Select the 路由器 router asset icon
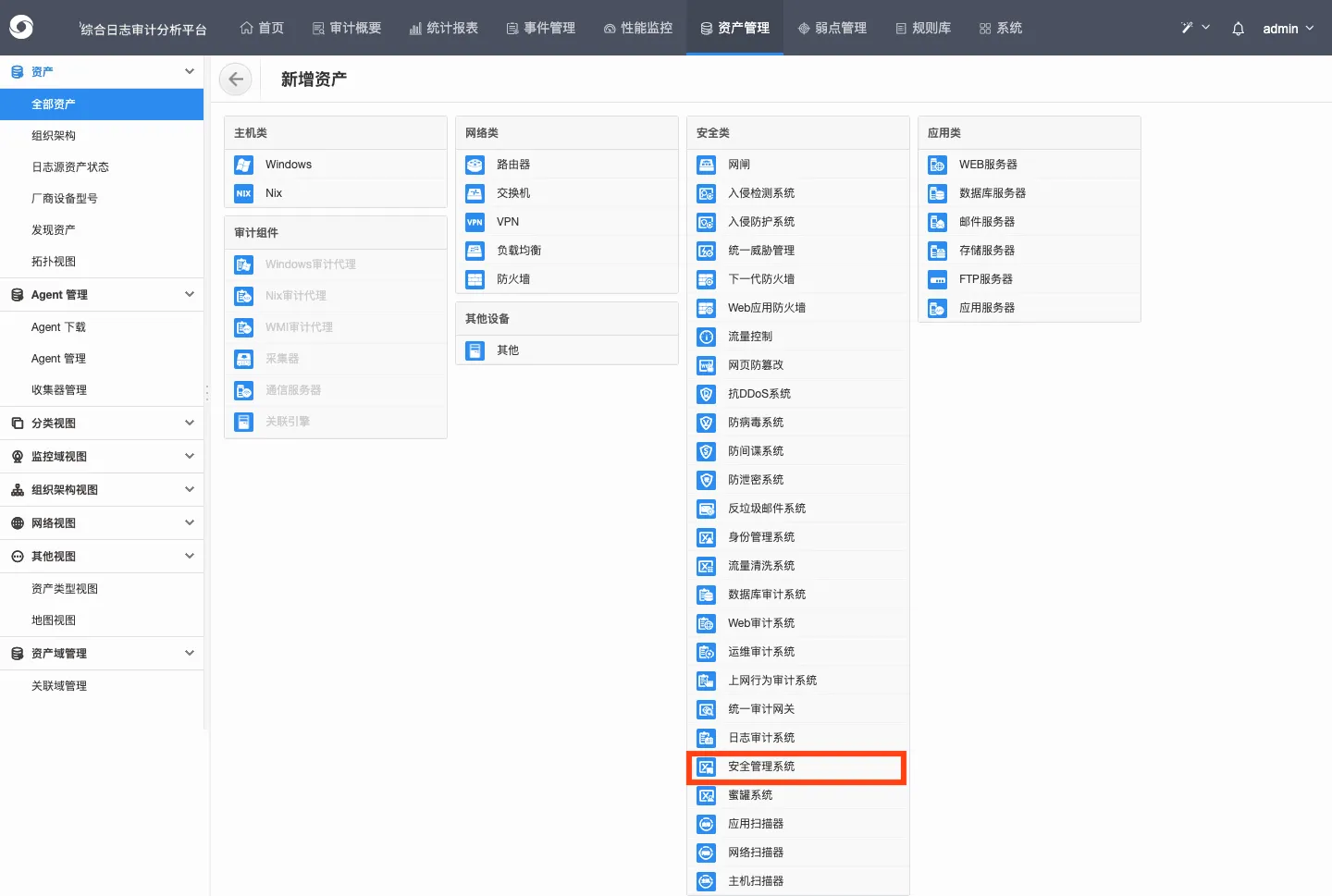Viewport: 1332px width, 896px height. [x=515, y=164]
